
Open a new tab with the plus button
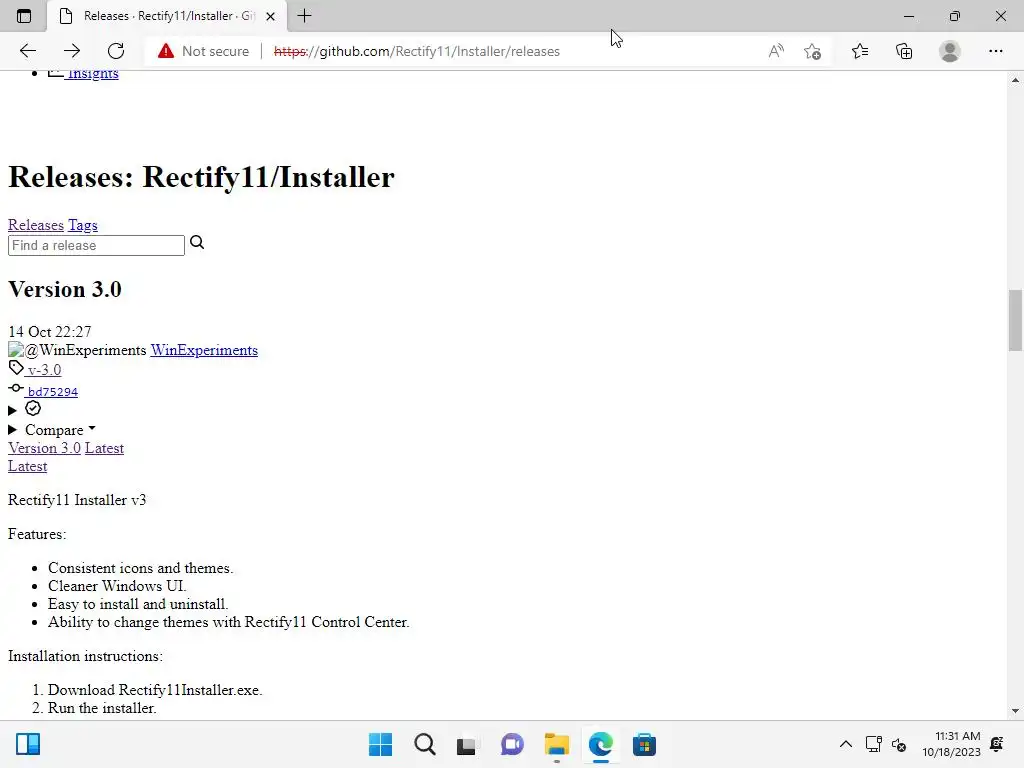(304, 16)
